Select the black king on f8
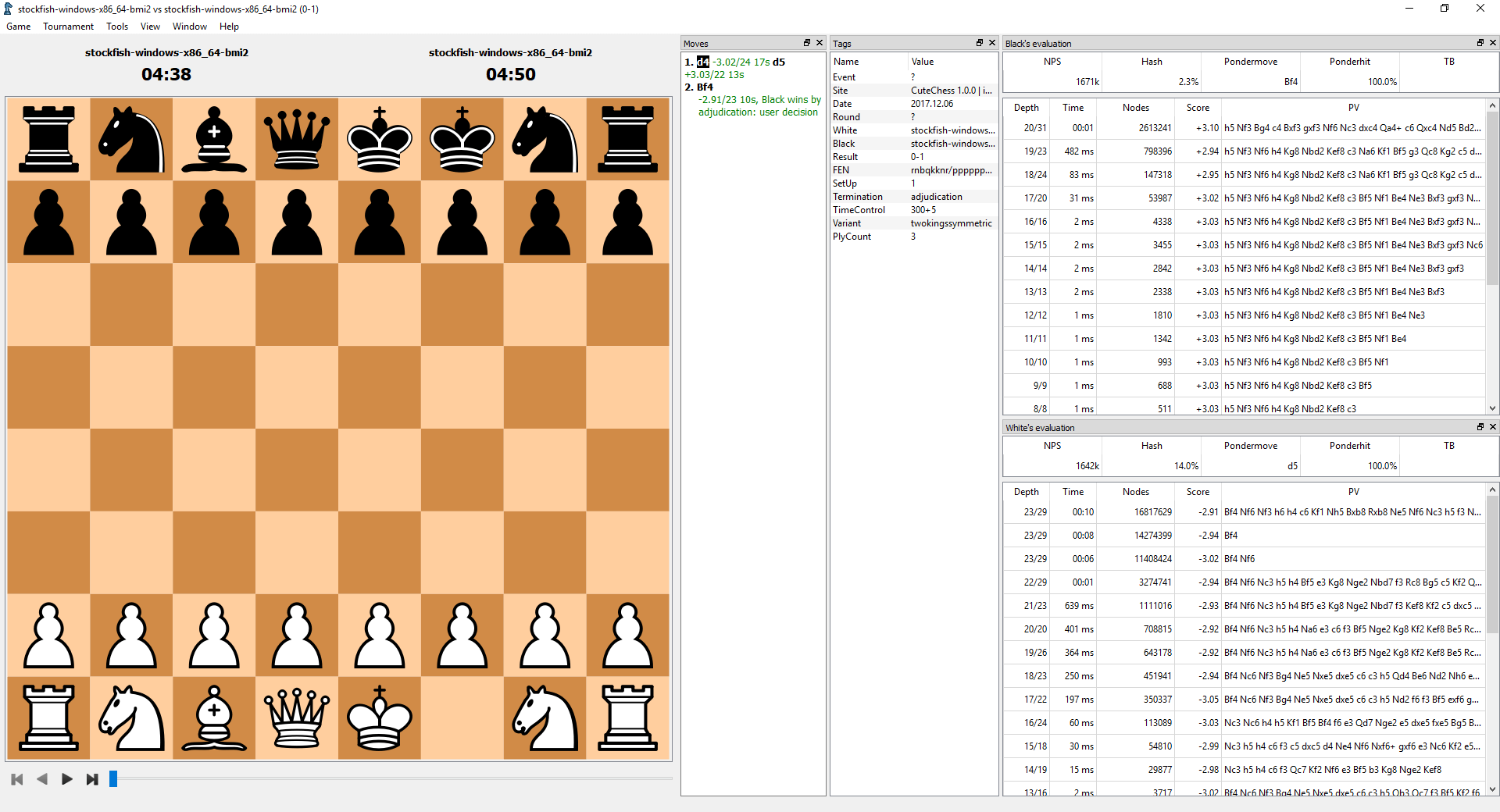This screenshot has height=812, width=1500. 462,139
